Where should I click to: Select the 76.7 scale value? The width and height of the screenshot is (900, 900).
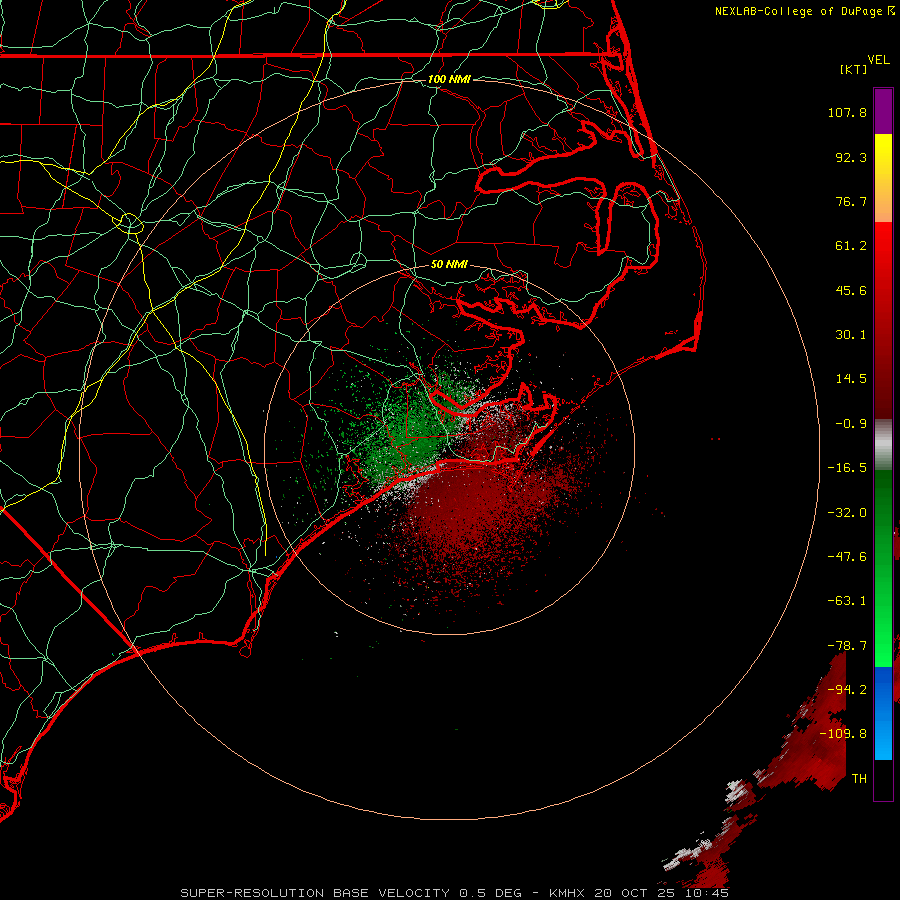pos(851,201)
